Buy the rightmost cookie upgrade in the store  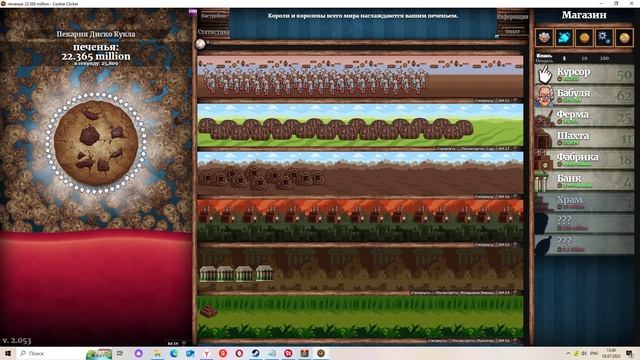pos(624,38)
